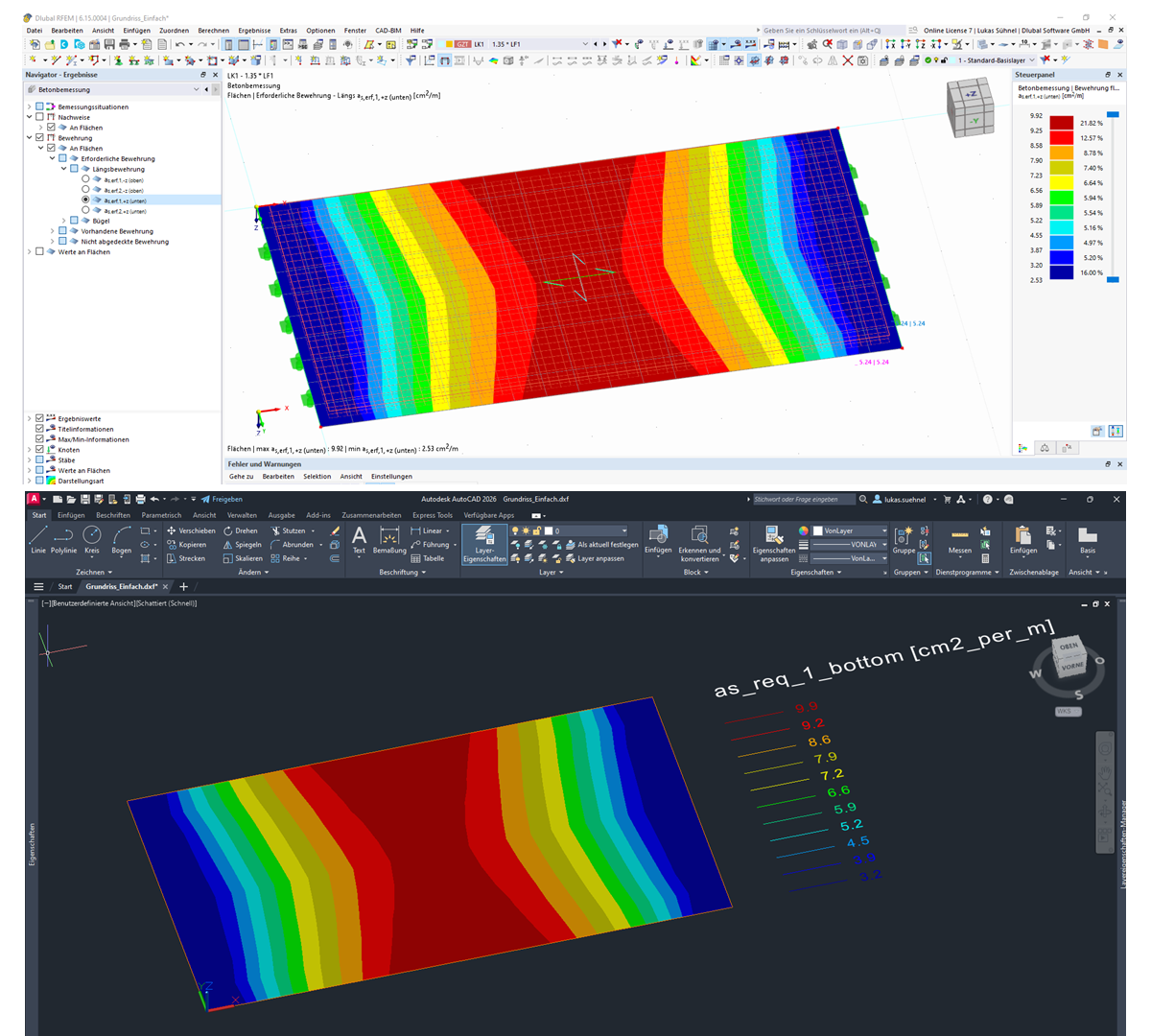The image size is (1151, 1036).
Task: Expand the Werte an Flächen node below Bewehrung
Action: 29,252
